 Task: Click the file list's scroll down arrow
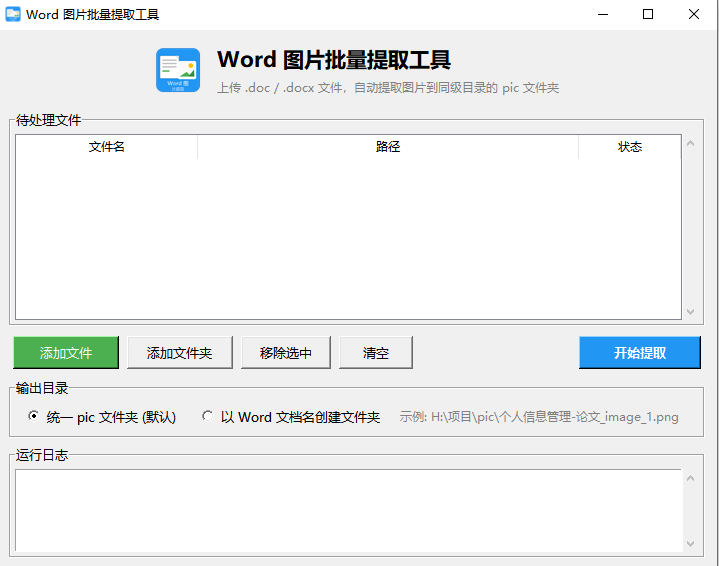point(691,312)
